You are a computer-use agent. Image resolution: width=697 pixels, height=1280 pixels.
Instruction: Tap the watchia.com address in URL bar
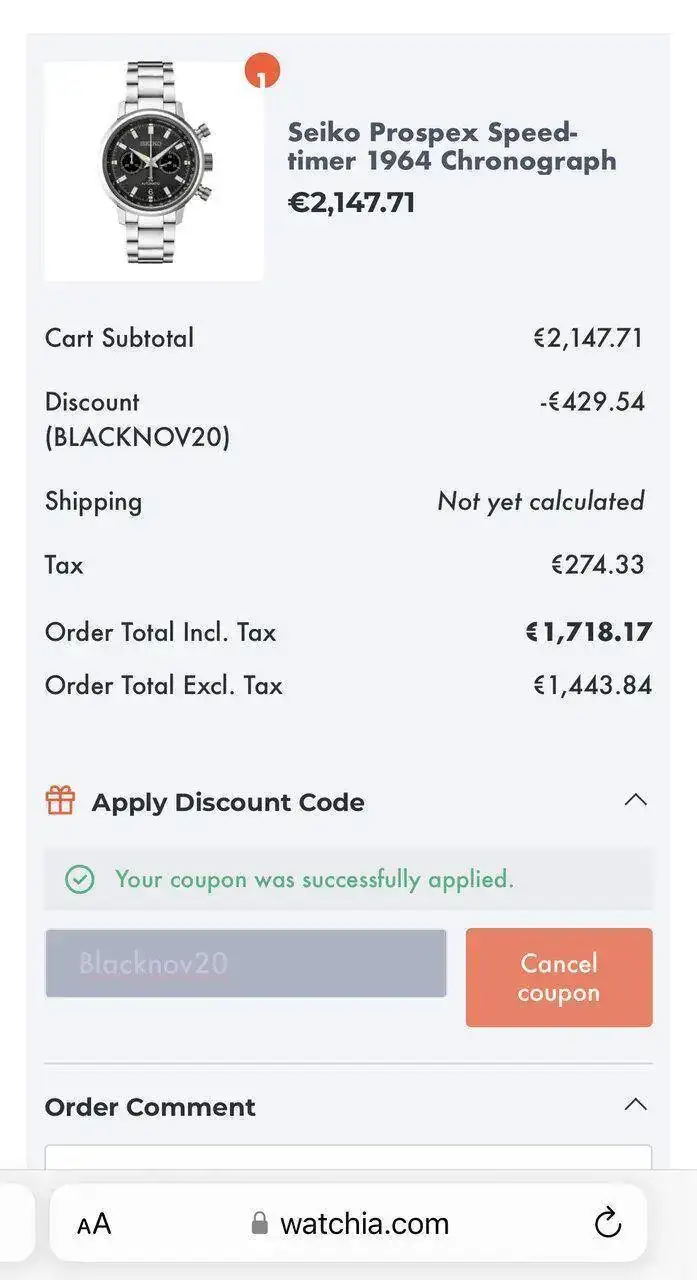(x=364, y=1224)
